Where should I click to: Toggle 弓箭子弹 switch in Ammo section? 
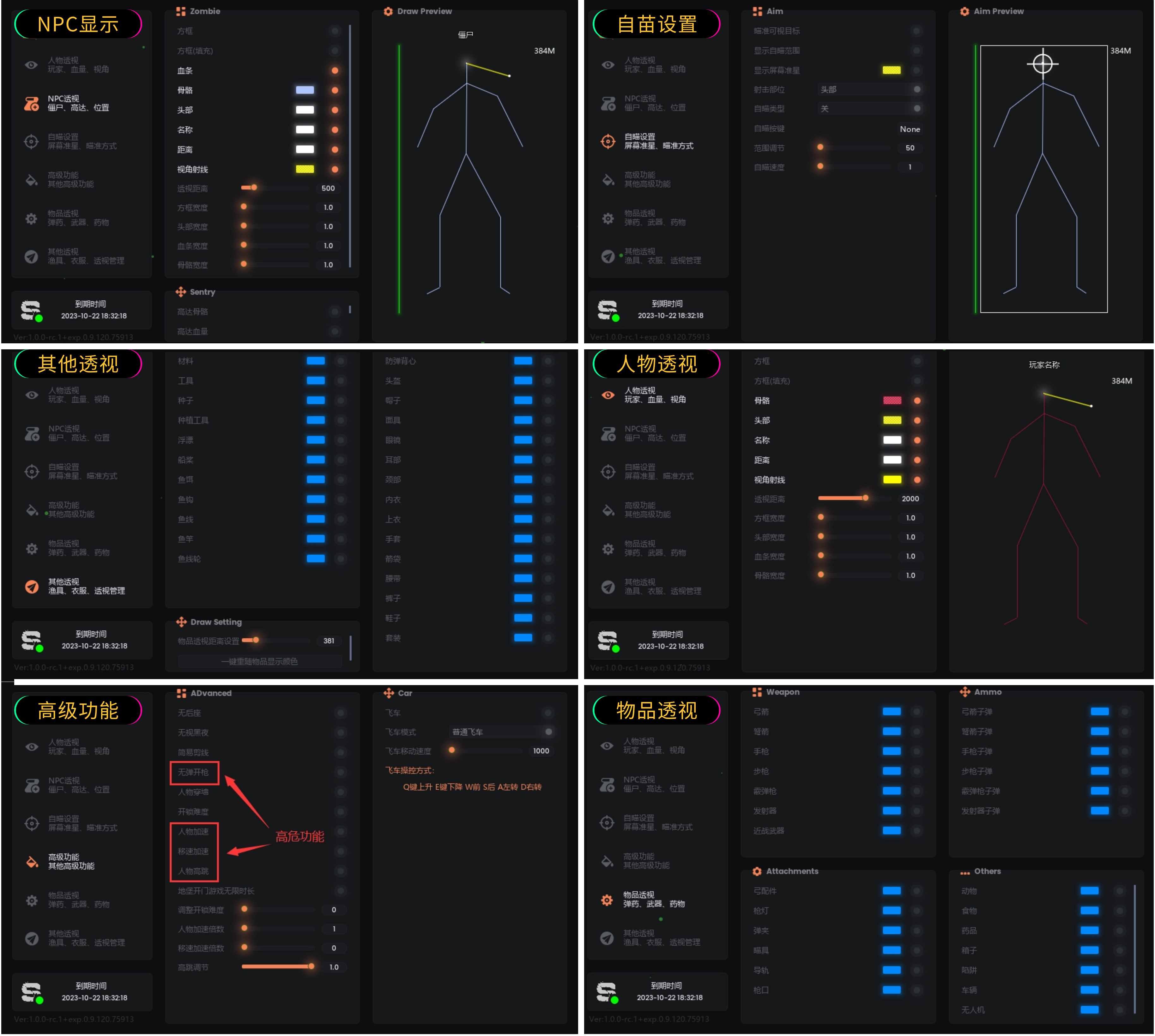pos(1124,712)
